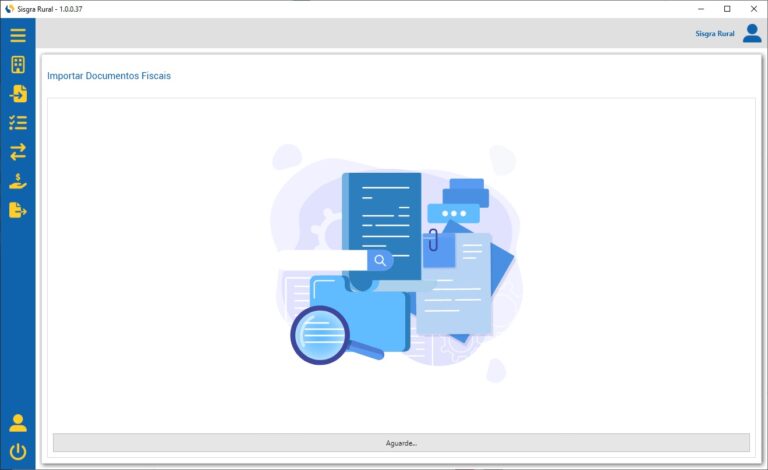
Task: Open the hand with dollar icon
Action: (18, 181)
